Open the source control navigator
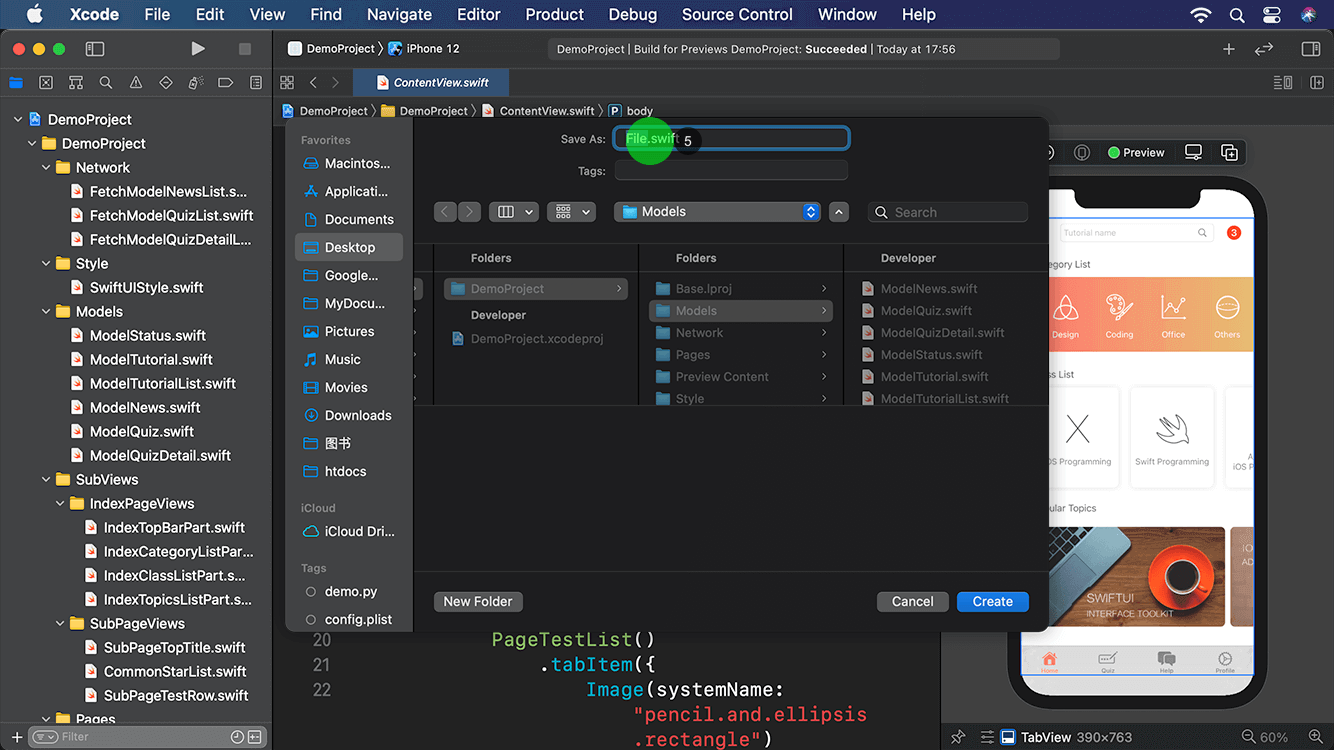Image resolution: width=1334 pixels, height=750 pixels. coord(46,83)
